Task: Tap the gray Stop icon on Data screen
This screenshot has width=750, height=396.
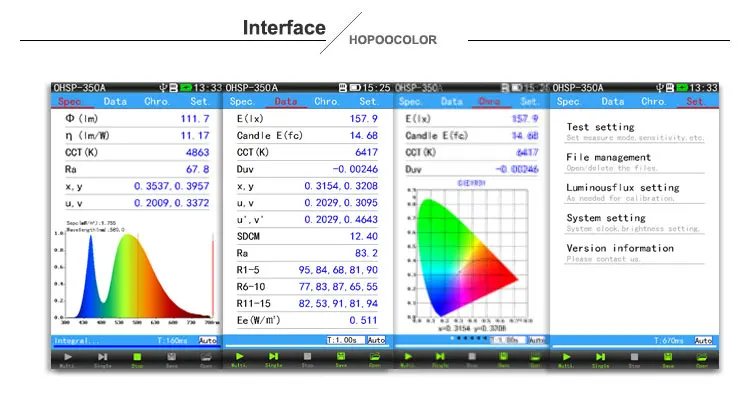Action: pyautogui.click(x=307, y=356)
